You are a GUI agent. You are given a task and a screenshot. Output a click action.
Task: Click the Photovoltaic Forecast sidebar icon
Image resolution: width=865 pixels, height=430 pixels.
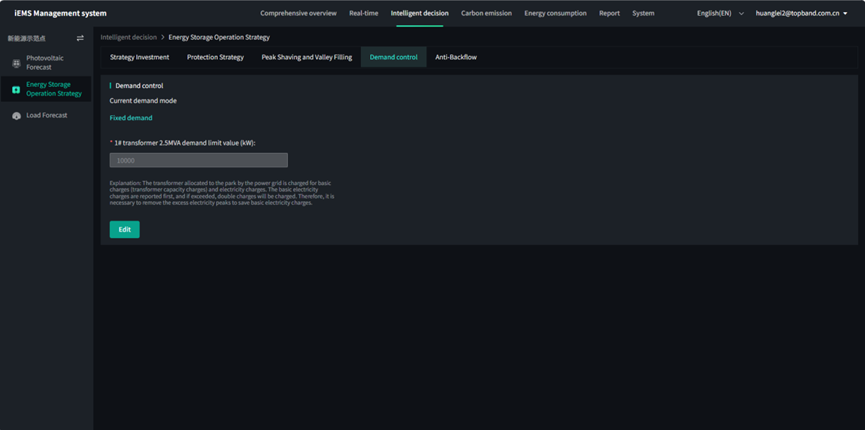pos(16,63)
